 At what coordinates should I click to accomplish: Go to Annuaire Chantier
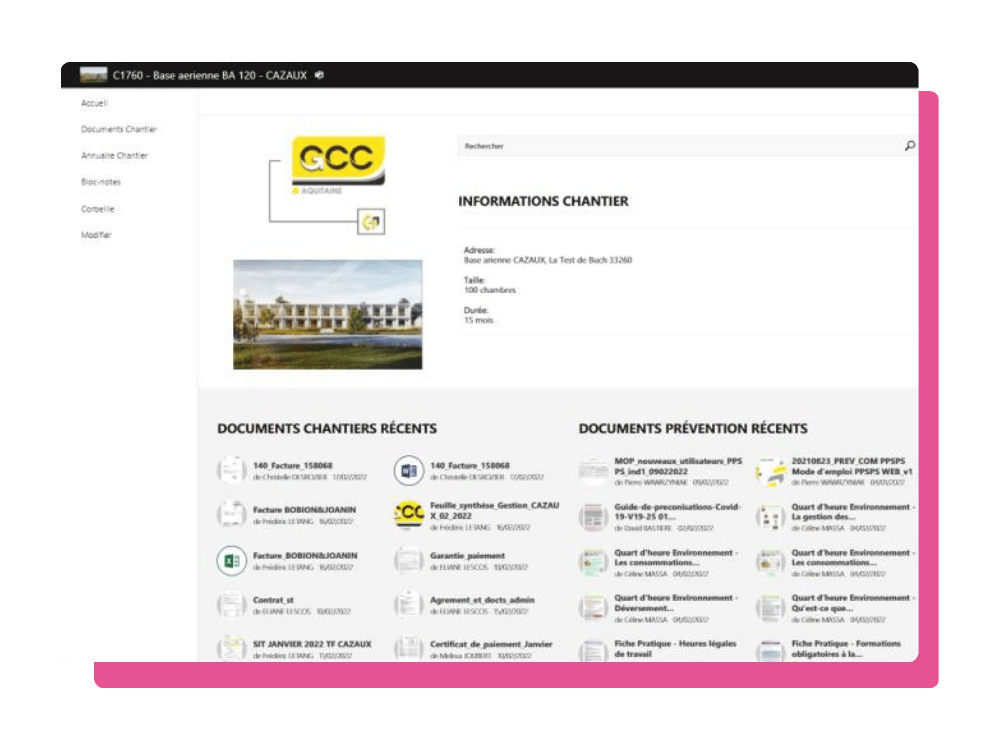point(116,156)
